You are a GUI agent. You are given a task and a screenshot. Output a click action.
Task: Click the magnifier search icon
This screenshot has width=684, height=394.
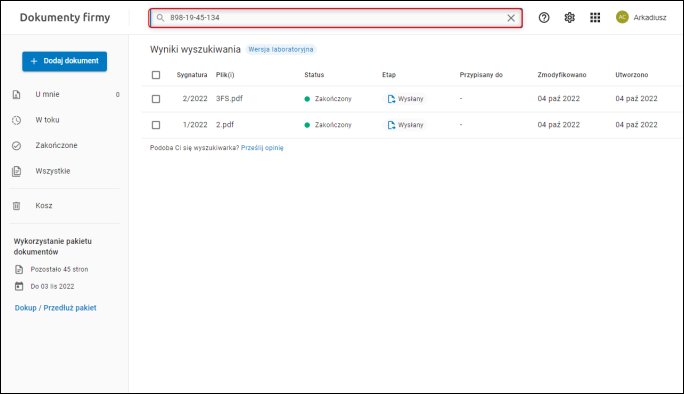[x=161, y=18]
